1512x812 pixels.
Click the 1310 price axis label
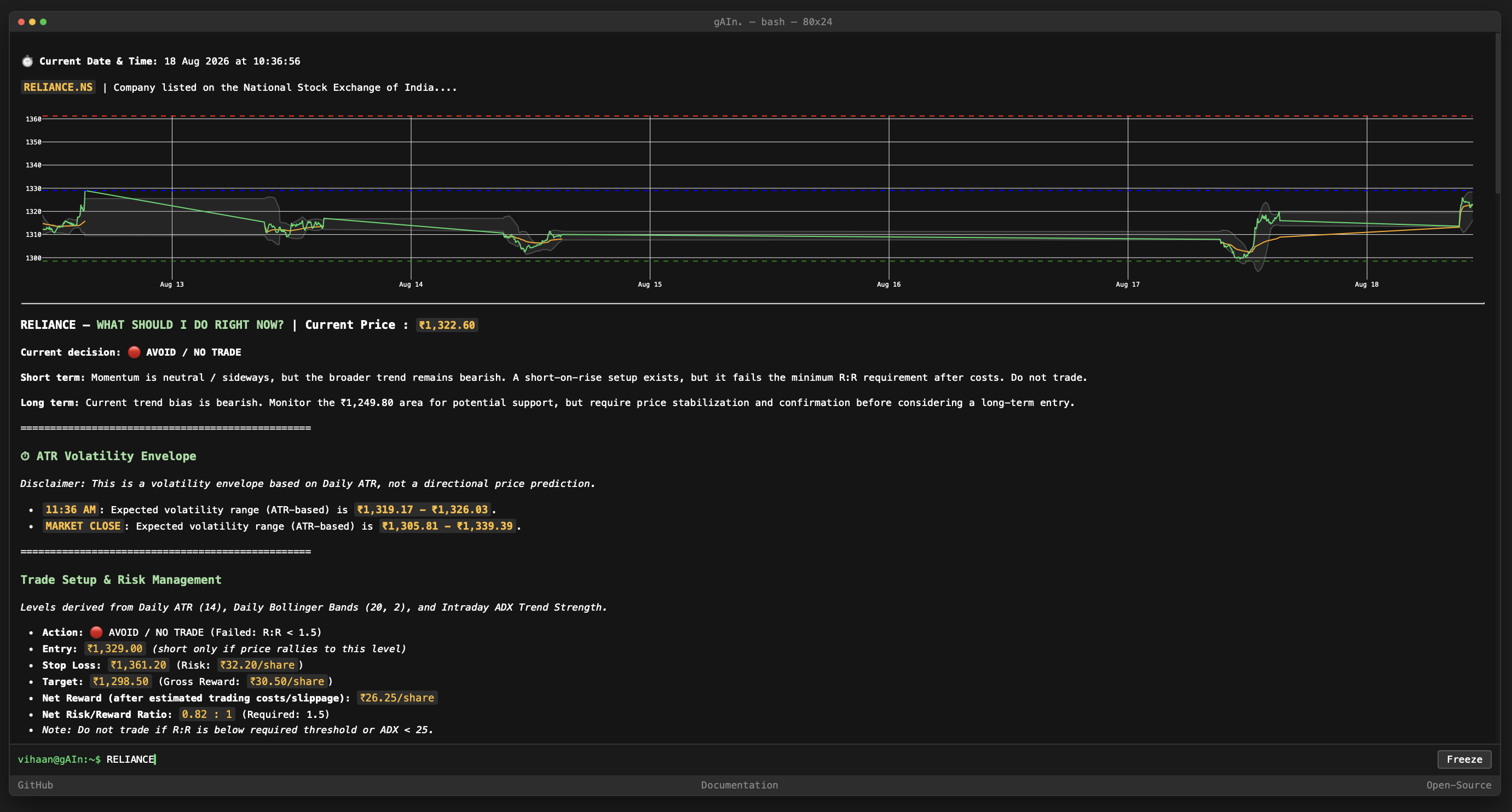tap(33, 235)
